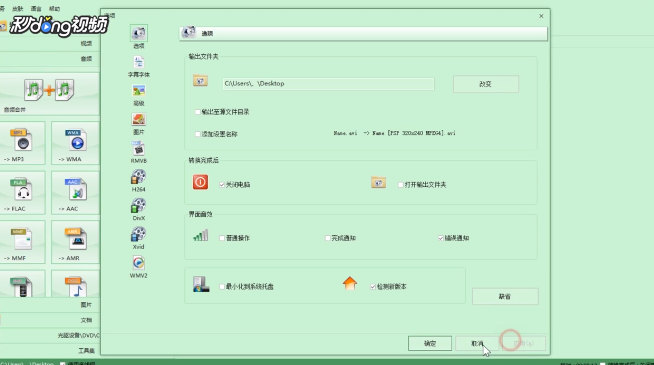
Task: Choose the -> FLAC converter in the main window
Action: click(x=23, y=192)
